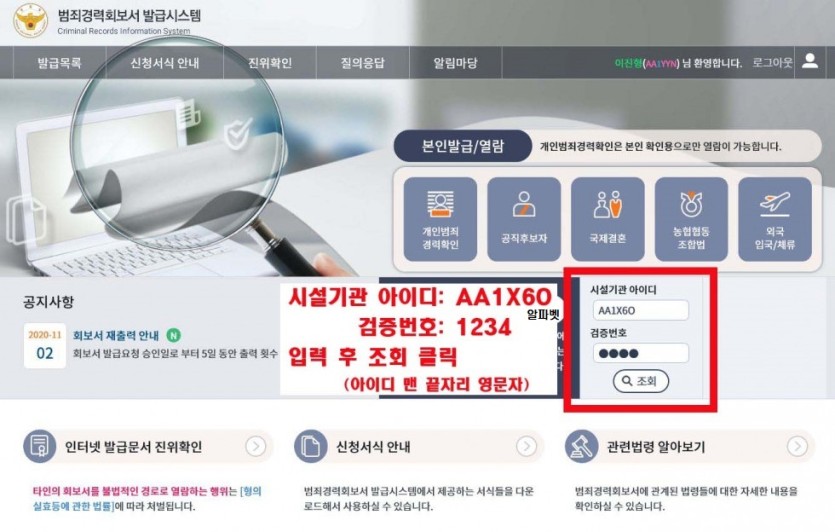Click the 검증번호 password field
835x532 pixels.
tap(641, 353)
